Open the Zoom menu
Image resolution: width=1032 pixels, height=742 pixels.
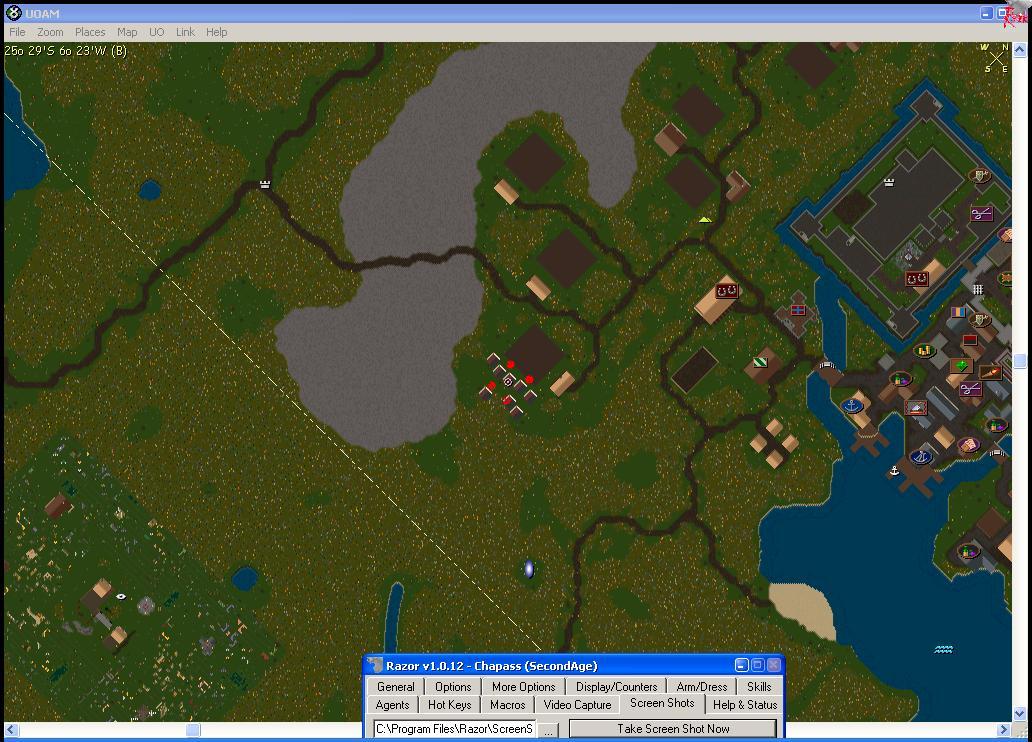tap(50, 32)
